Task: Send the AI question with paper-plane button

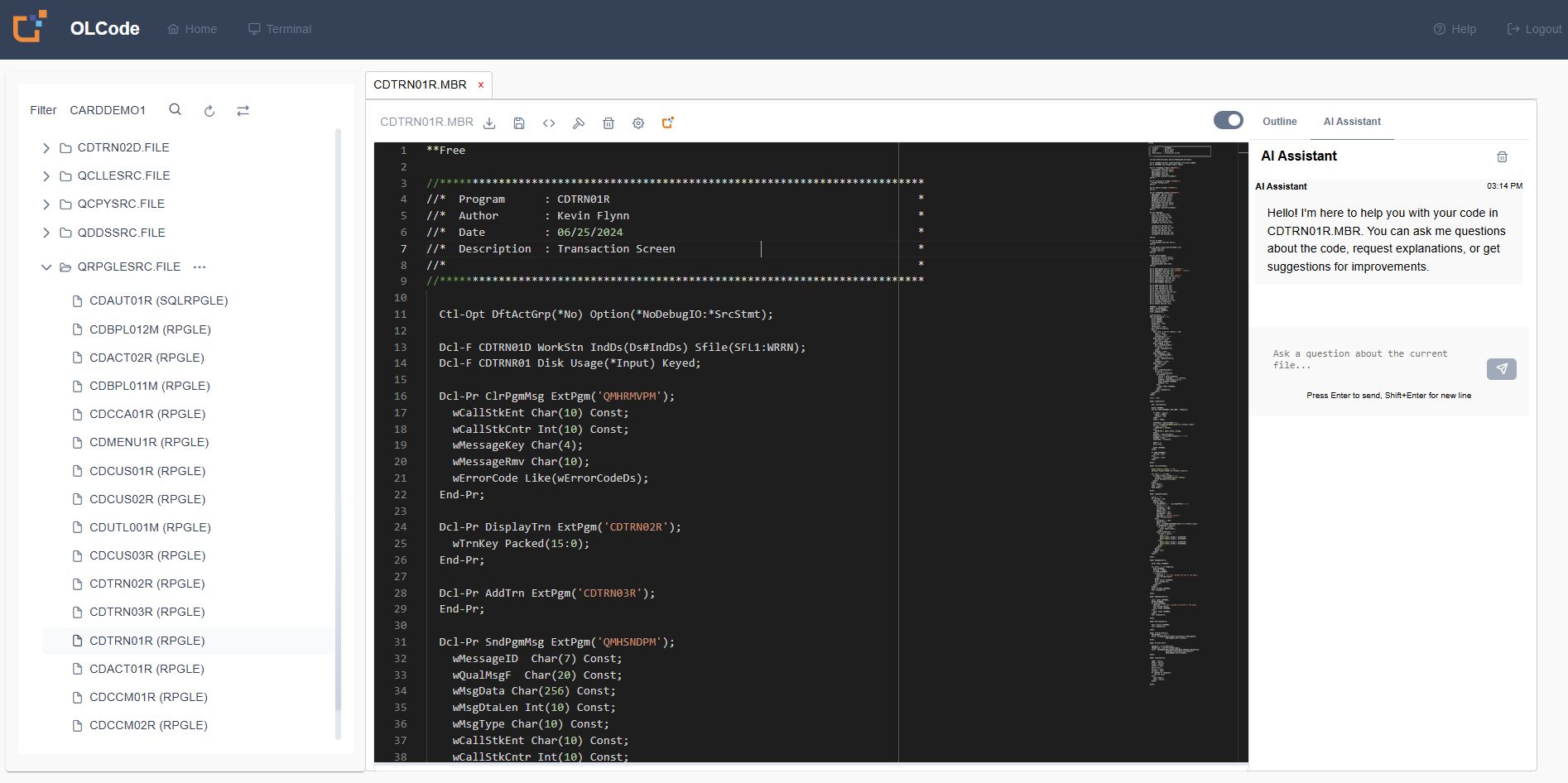Action: pyautogui.click(x=1501, y=368)
